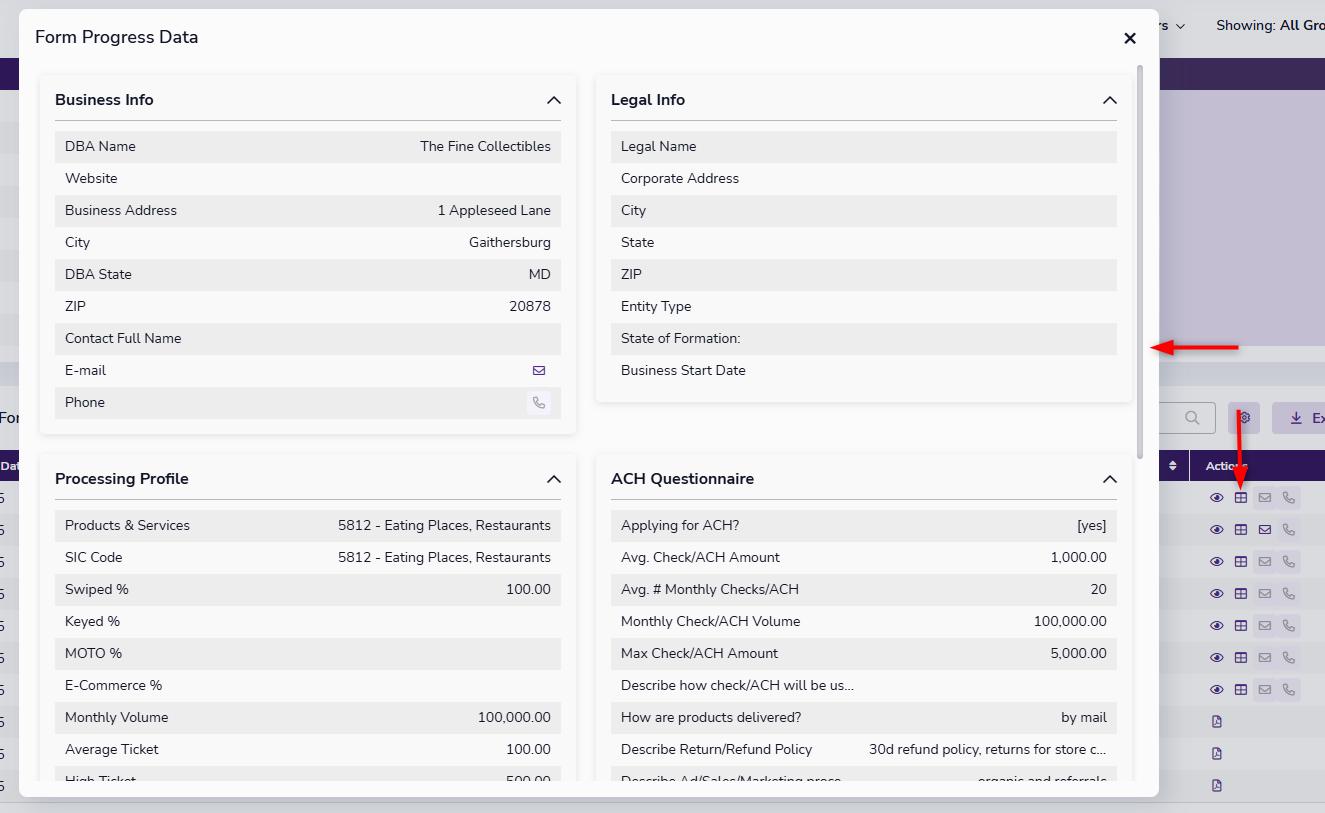Click eye view icon in second table row
The width and height of the screenshot is (1325, 813).
click(x=1217, y=530)
